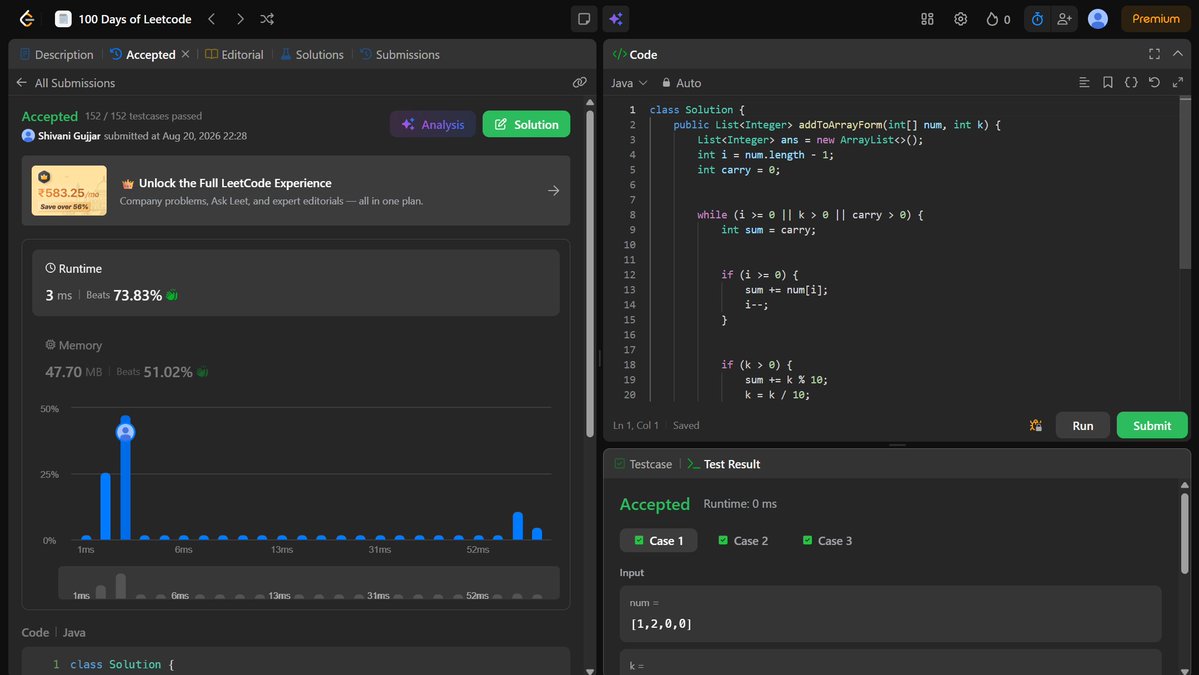This screenshot has height=675, width=1199.
Task: Click the submission panel vertical scrollbar
Action: pos(590,274)
